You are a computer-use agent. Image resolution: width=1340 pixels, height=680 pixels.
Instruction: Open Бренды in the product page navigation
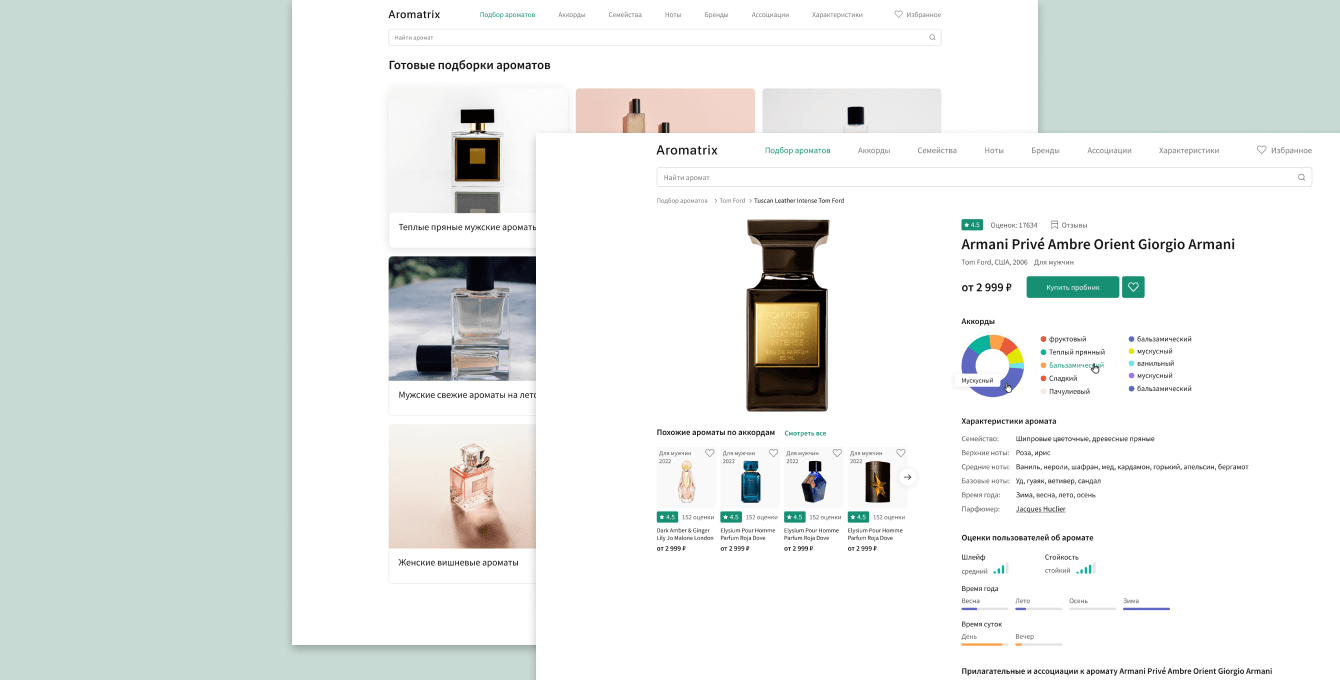pos(1045,150)
